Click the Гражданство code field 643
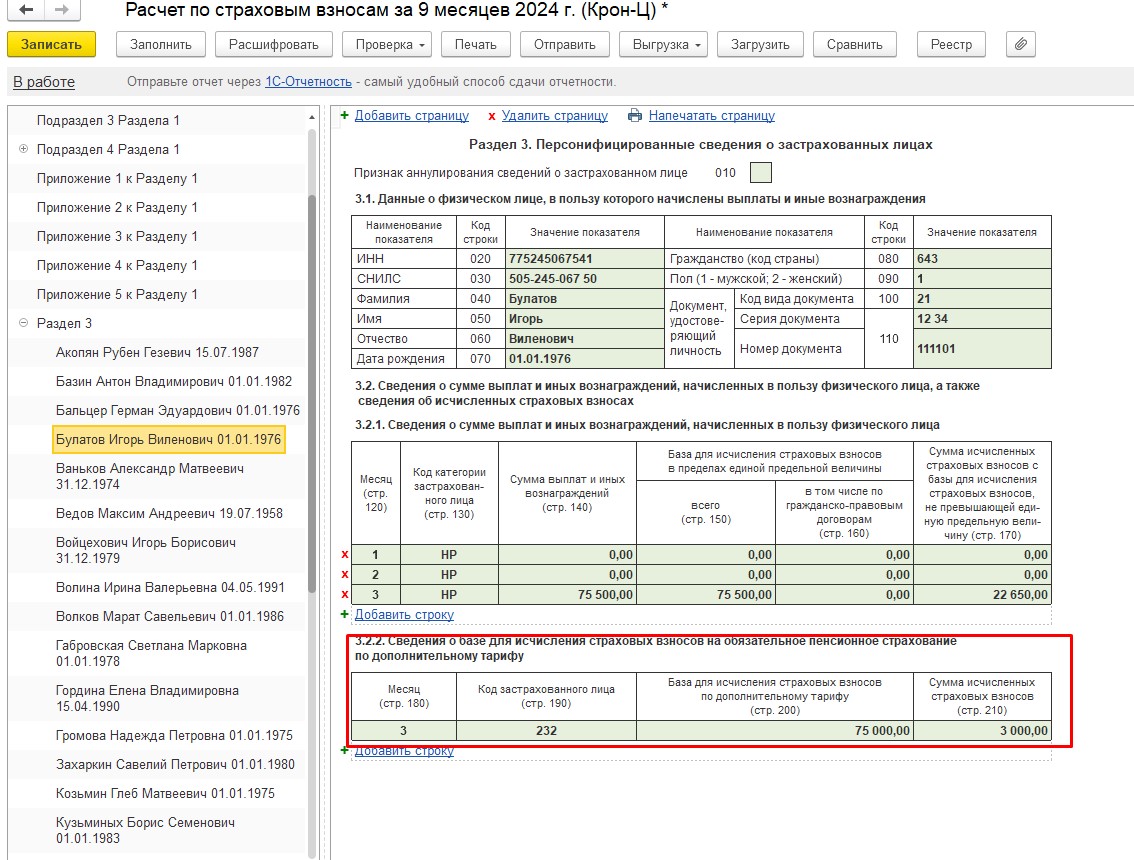Image resolution: width=1134 pixels, height=860 pixels. click(x=982, y=259)
